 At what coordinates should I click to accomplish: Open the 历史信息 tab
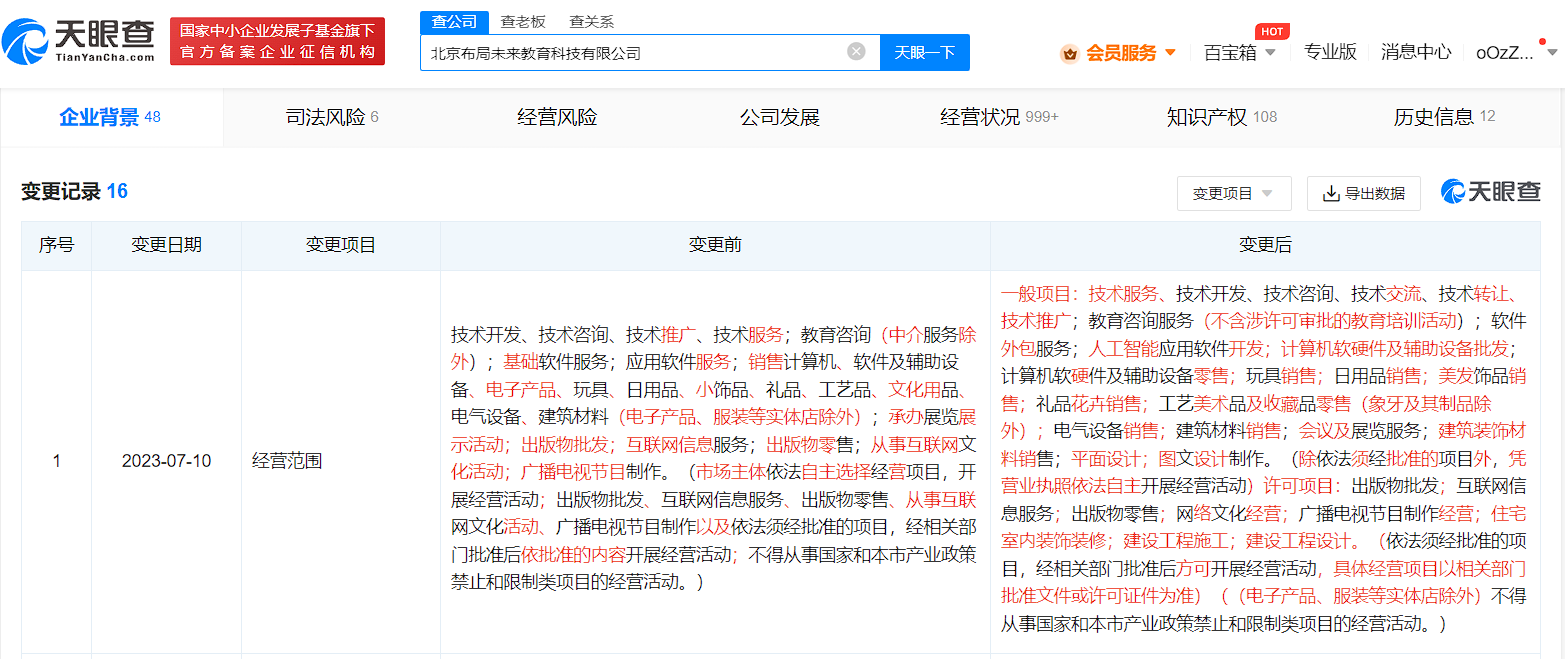point(1444,117)
